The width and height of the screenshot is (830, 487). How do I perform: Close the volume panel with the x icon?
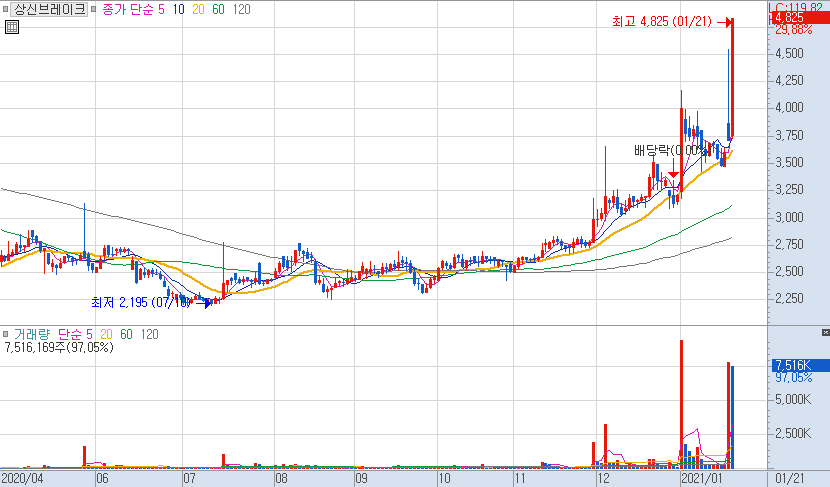coord(825,332)
